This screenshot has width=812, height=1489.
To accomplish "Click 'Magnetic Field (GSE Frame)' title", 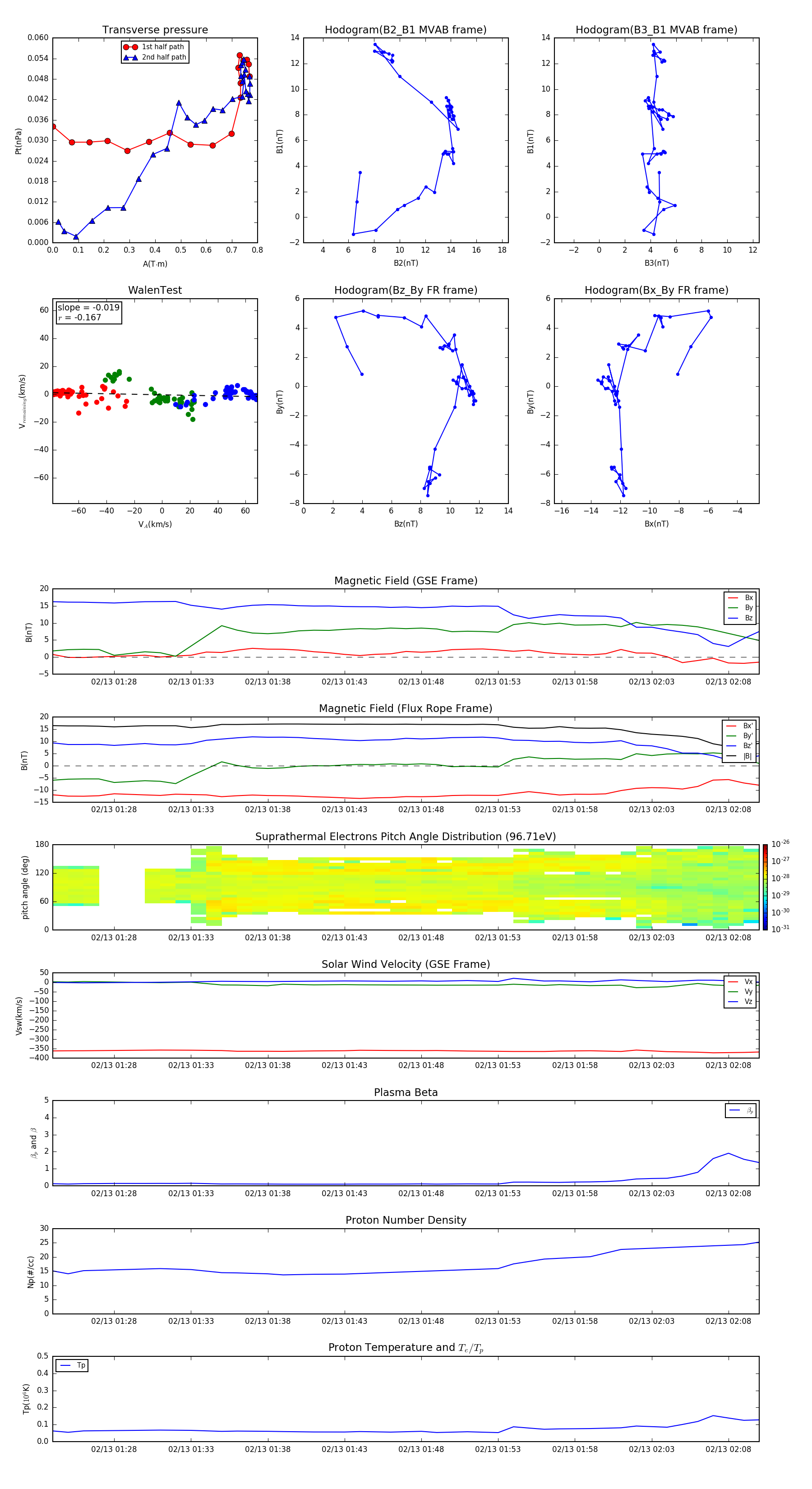I will tap(406, 581).
